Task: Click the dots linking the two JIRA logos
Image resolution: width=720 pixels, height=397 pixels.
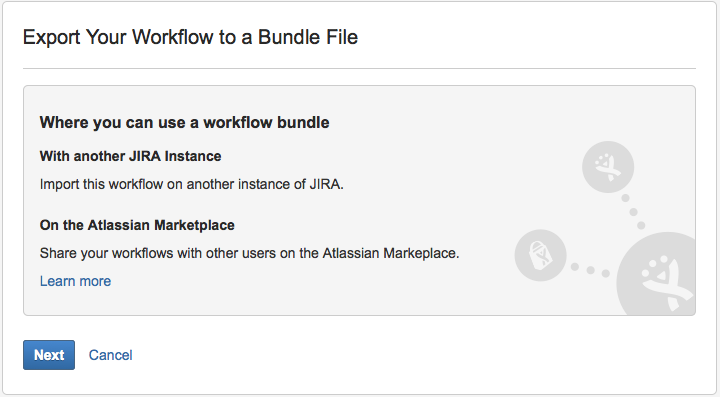Action: coord(633,212)
